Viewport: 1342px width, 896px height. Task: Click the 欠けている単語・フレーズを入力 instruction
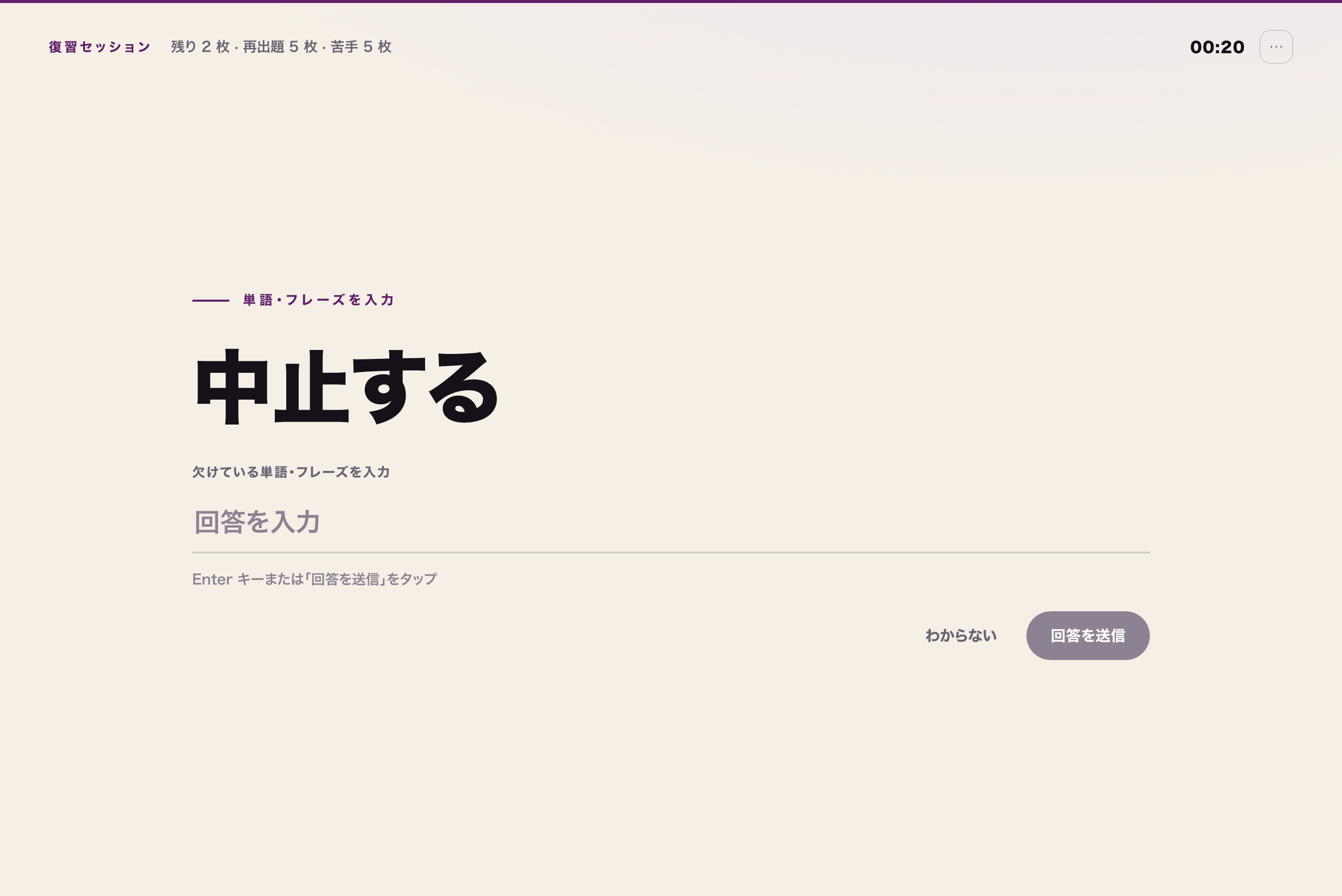click(x=291, y=472)
